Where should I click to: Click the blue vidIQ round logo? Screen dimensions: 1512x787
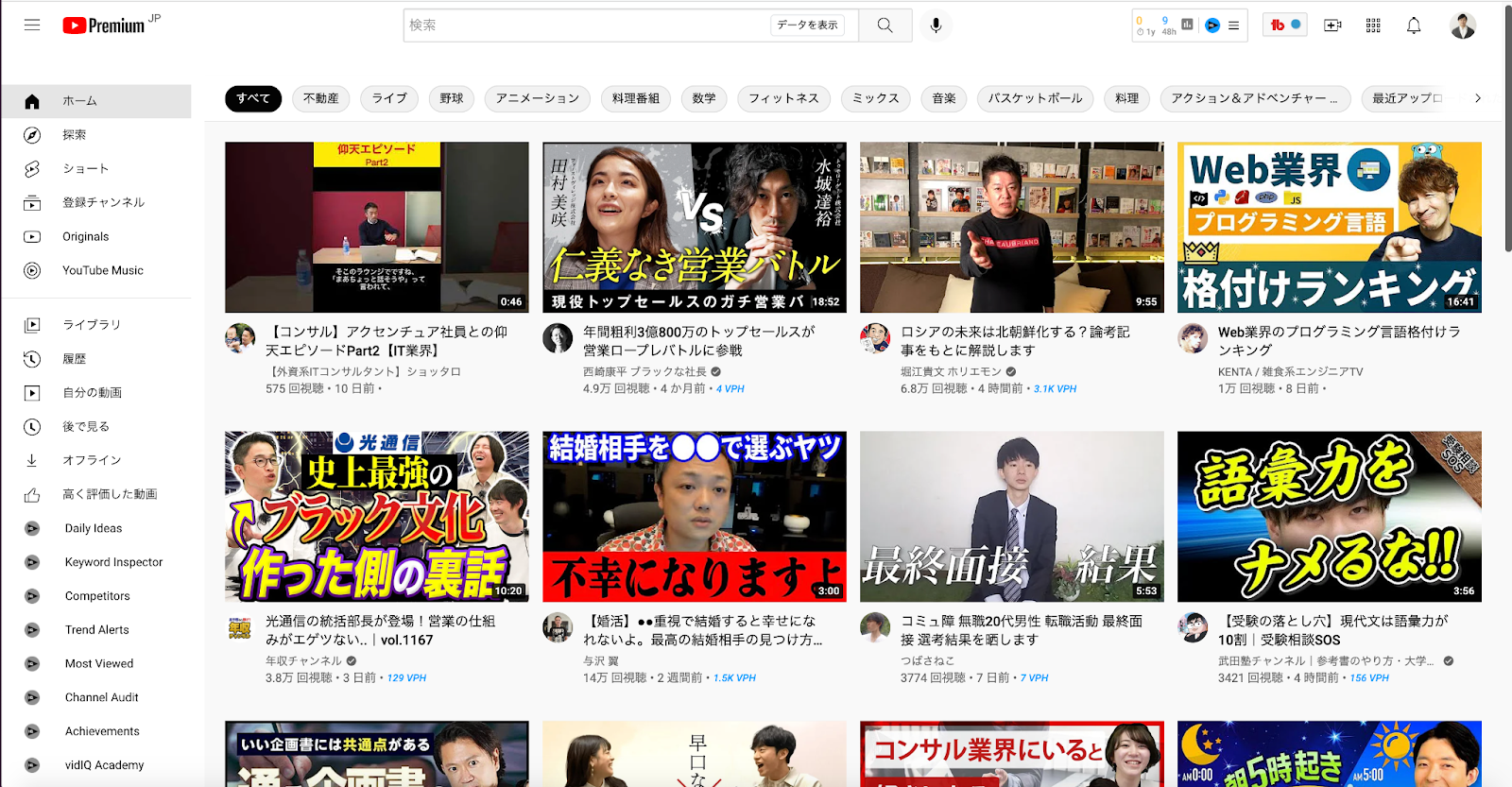point(1212,26)
